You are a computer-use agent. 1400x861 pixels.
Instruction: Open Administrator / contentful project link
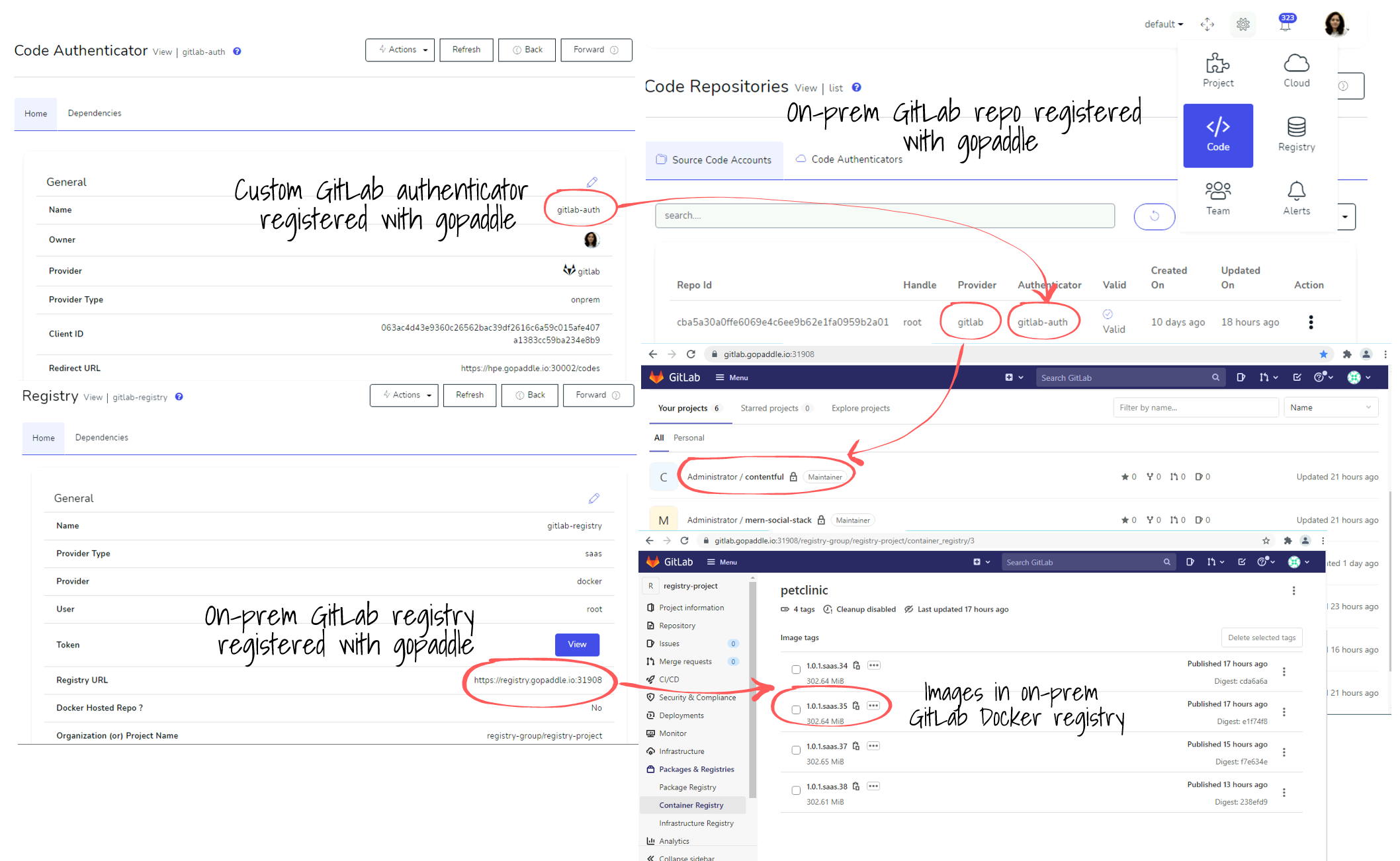(735, 477)
